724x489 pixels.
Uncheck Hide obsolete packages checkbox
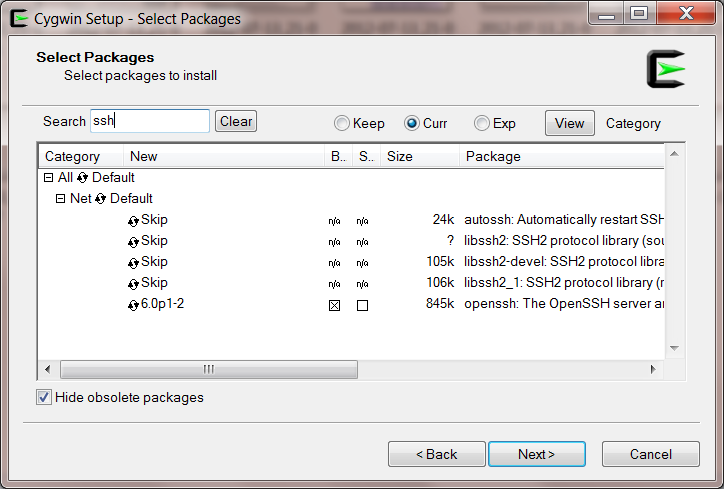pyautogui.click(x=44, y=398)
